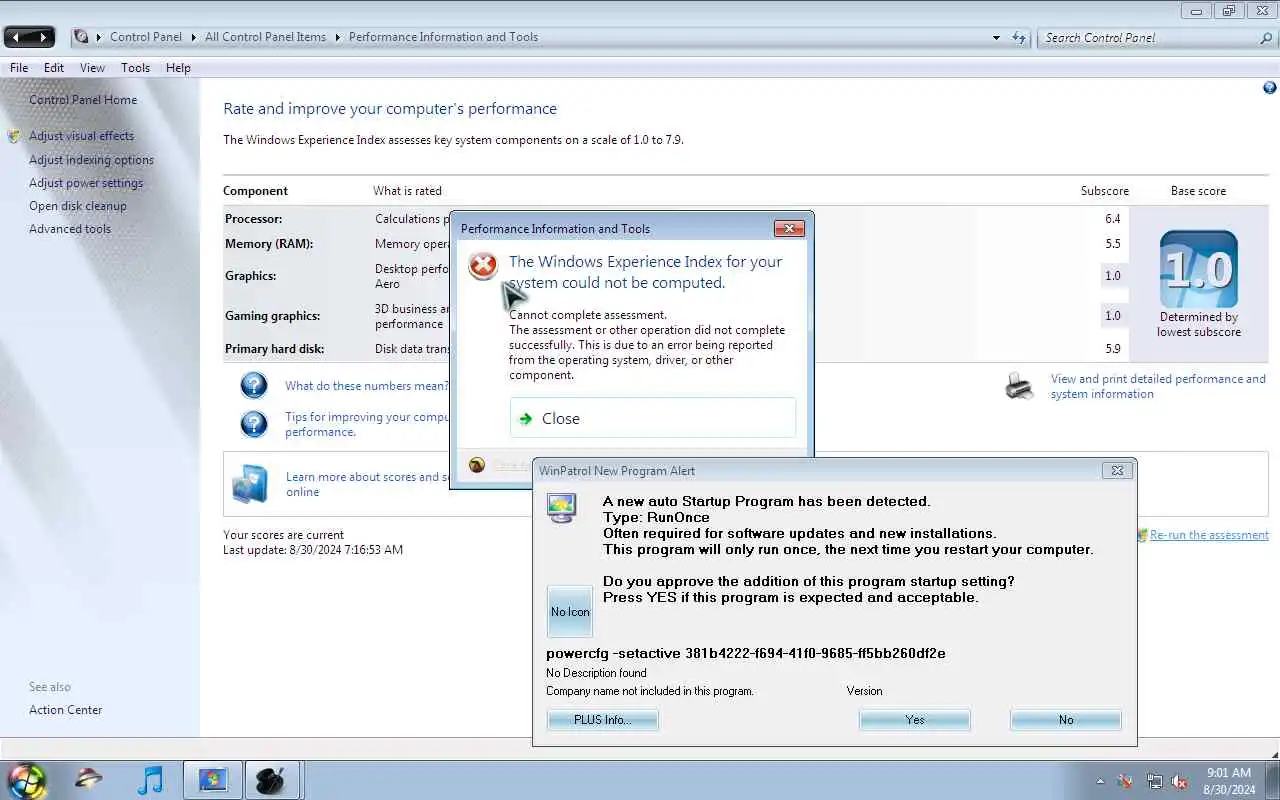1280x800 pixels.
Task: Click the shield icon beside Adjust visual effects
Action: coord(14,136)
